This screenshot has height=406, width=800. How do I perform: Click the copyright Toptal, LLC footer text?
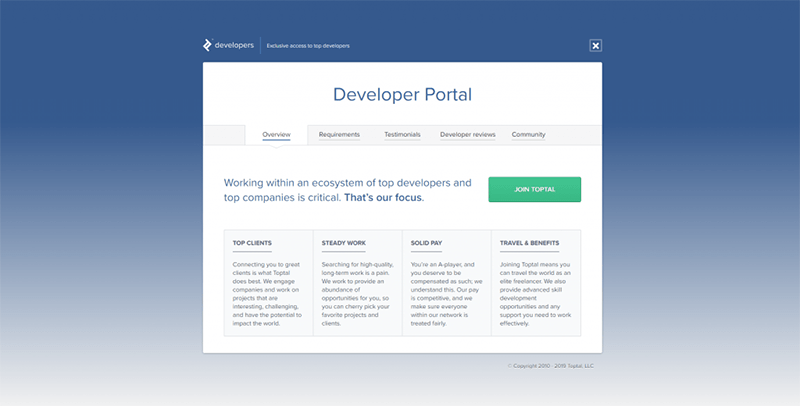(551, 366)
